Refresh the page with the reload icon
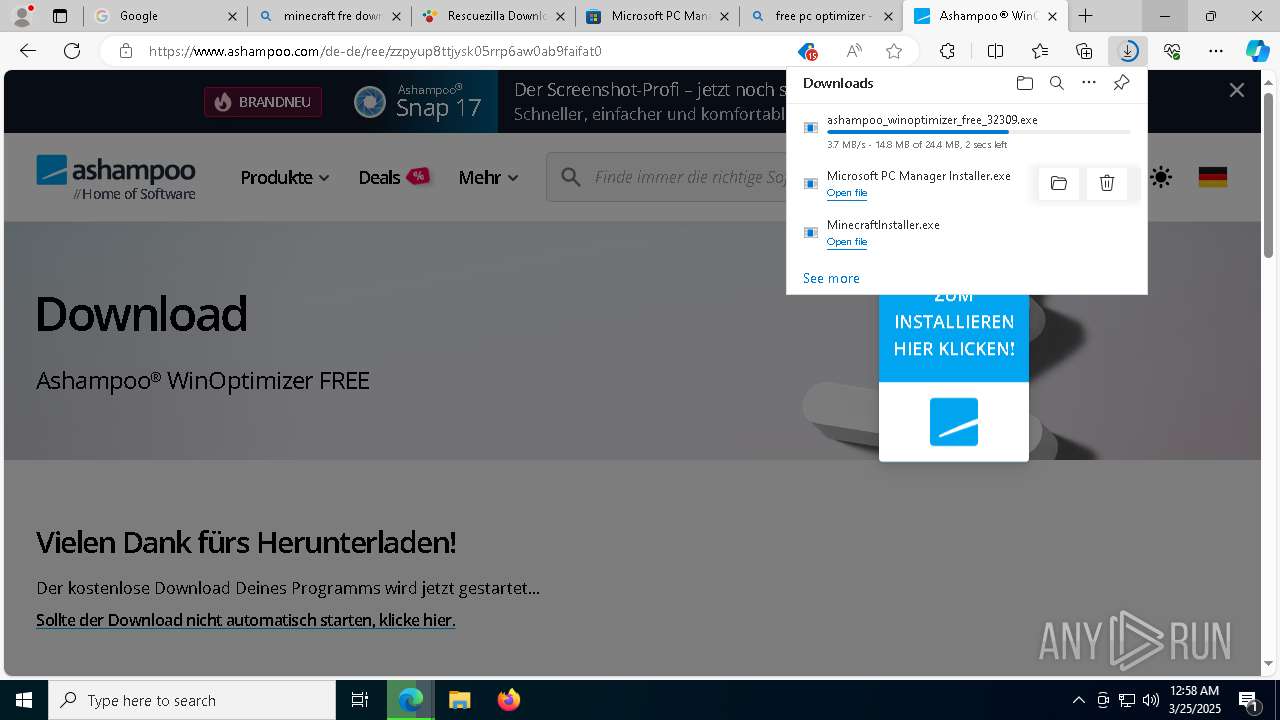Image resolution: width=1280 pixels, height=720 pixels. (x=72, y=51)
